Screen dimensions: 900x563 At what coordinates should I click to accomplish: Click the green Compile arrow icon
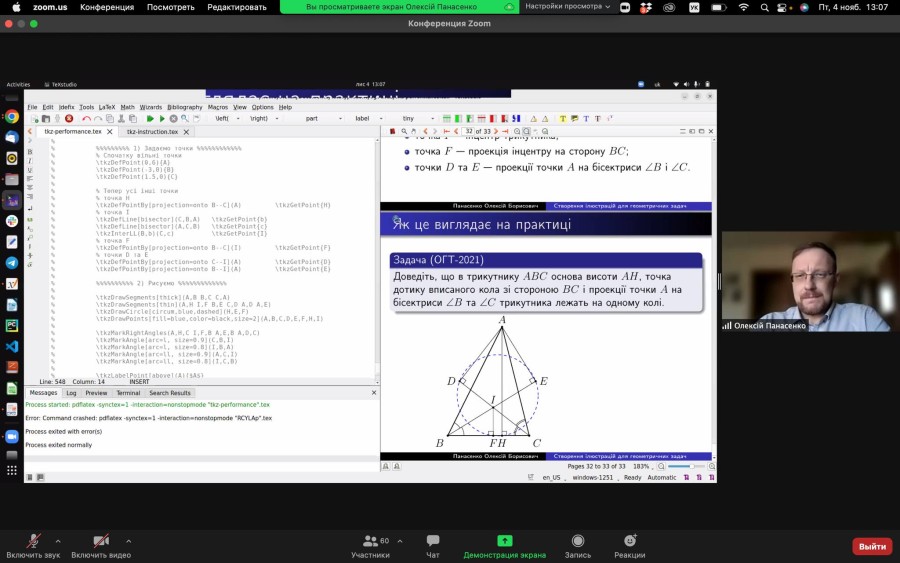pos(162,119)
